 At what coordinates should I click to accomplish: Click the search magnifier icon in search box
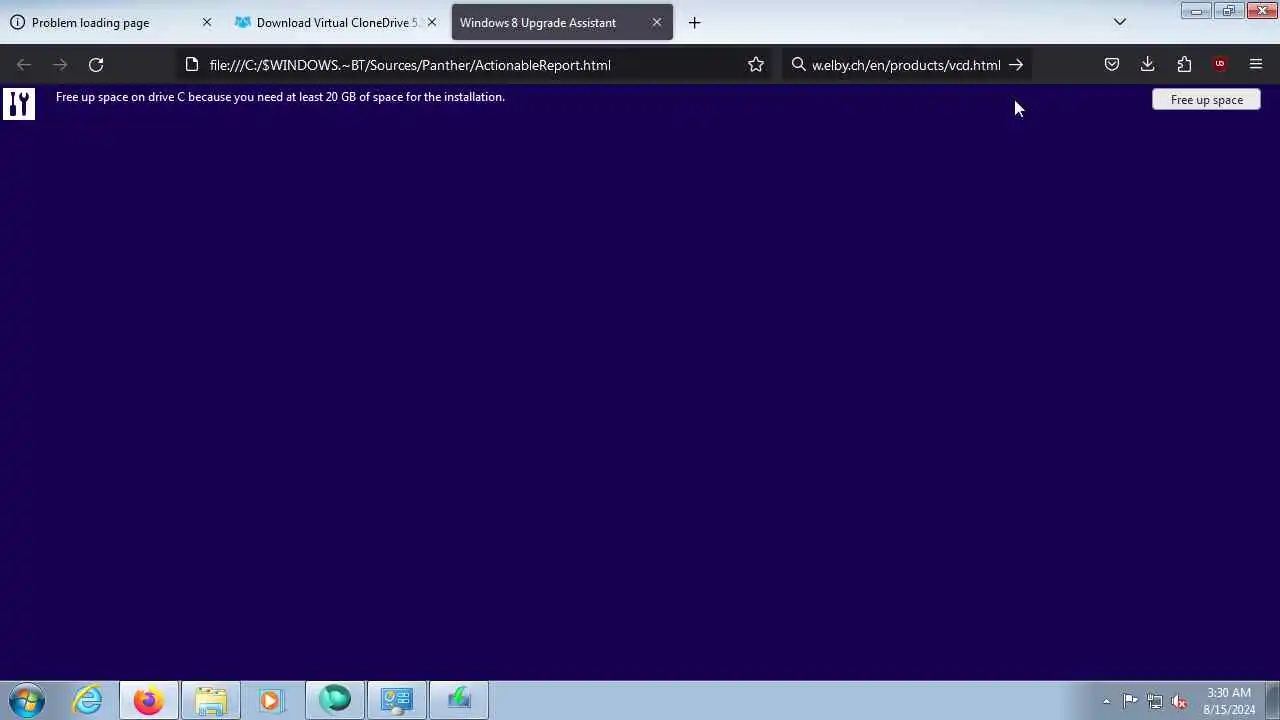point(798,65)
